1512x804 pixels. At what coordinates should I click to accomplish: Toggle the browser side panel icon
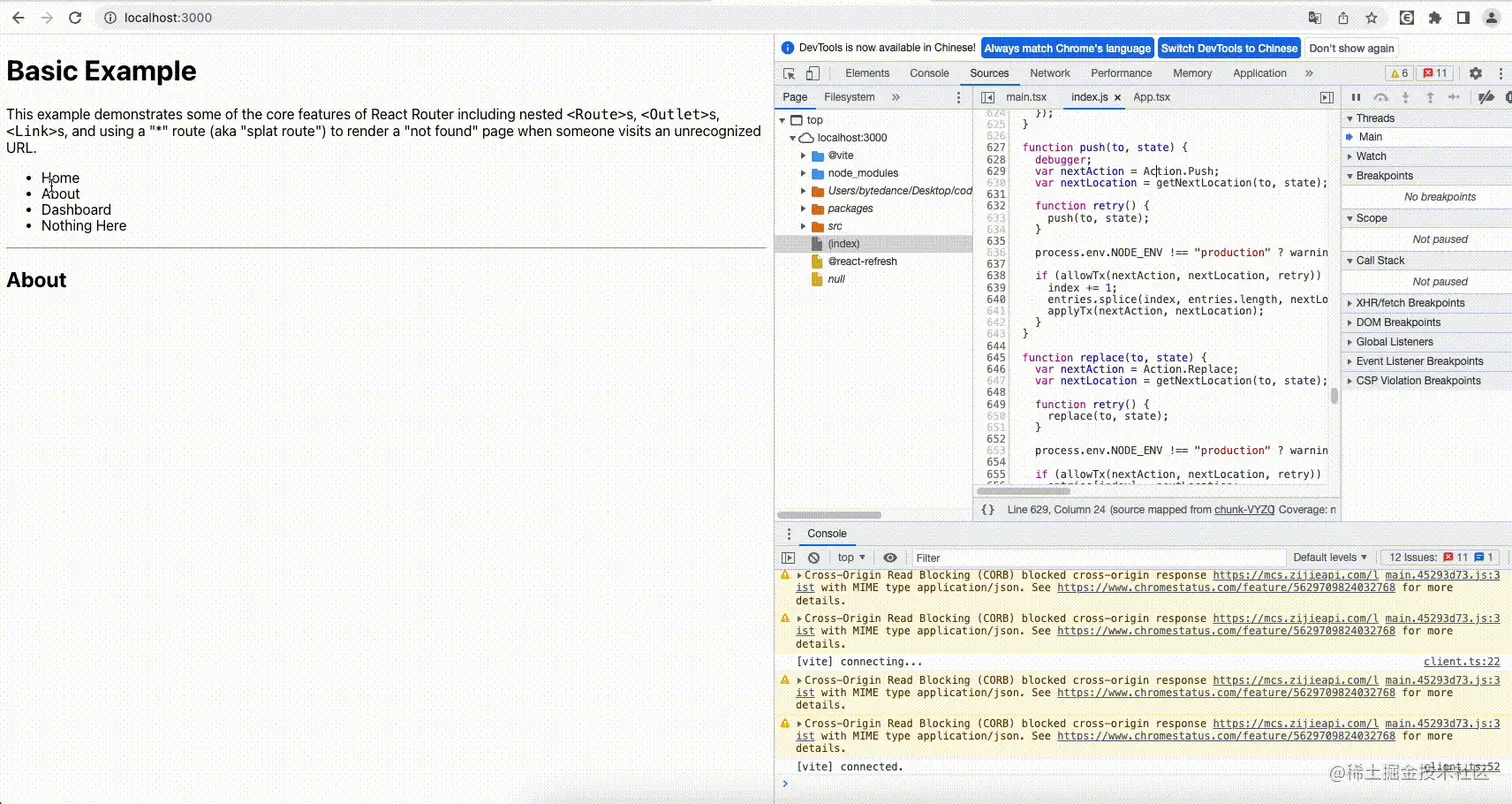[1463, 18]
